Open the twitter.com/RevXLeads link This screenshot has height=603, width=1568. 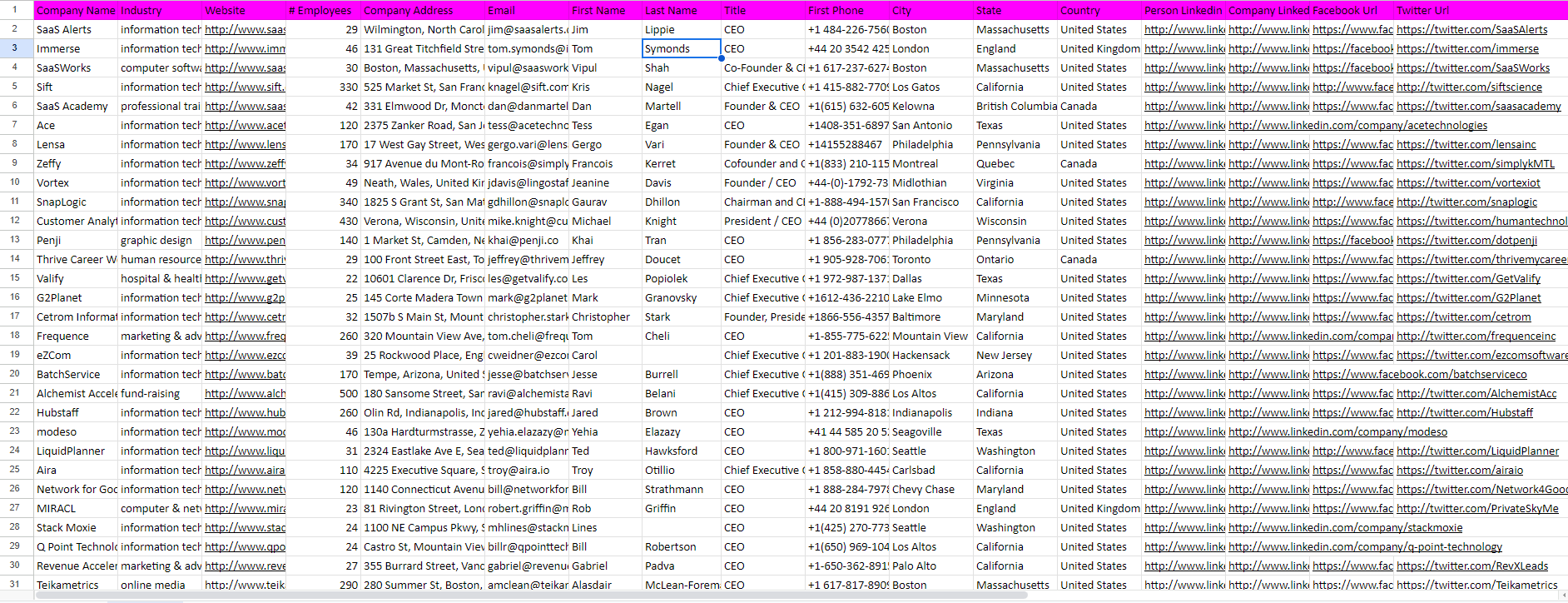point(1472,566)
